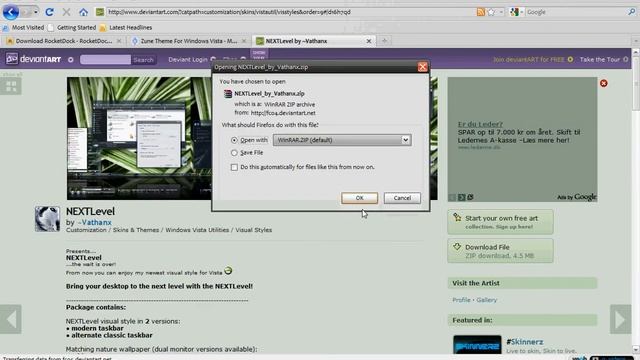640x360 pixels.
Task: Click the NEXTLevel preview image
Action: pos(140,138)
